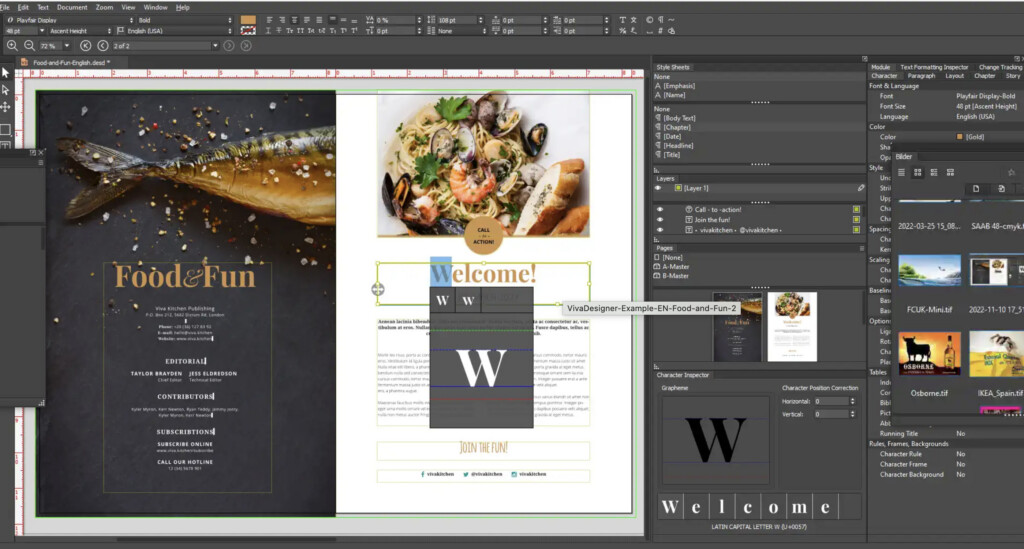This screenshot has width=1024, height=549.
Task: Apply the [Emphasis] character style
Action: (x=679, y=86)
